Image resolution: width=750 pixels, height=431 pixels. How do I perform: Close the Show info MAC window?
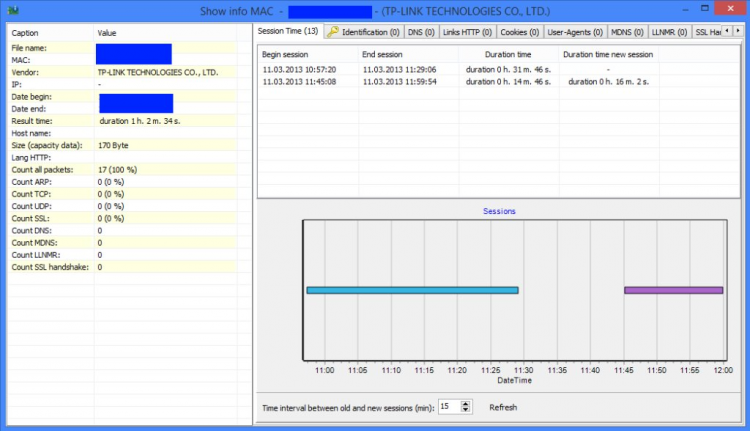730,8
